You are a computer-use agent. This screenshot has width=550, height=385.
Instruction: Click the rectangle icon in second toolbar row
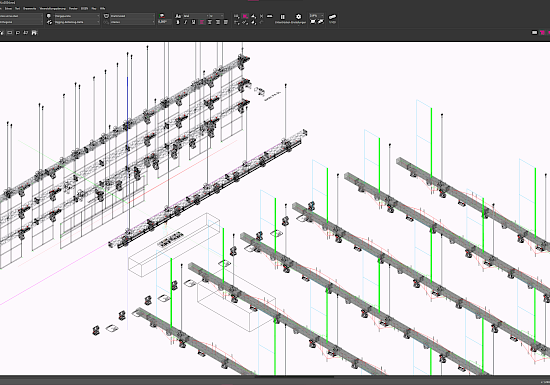click(x=10, y=33)
